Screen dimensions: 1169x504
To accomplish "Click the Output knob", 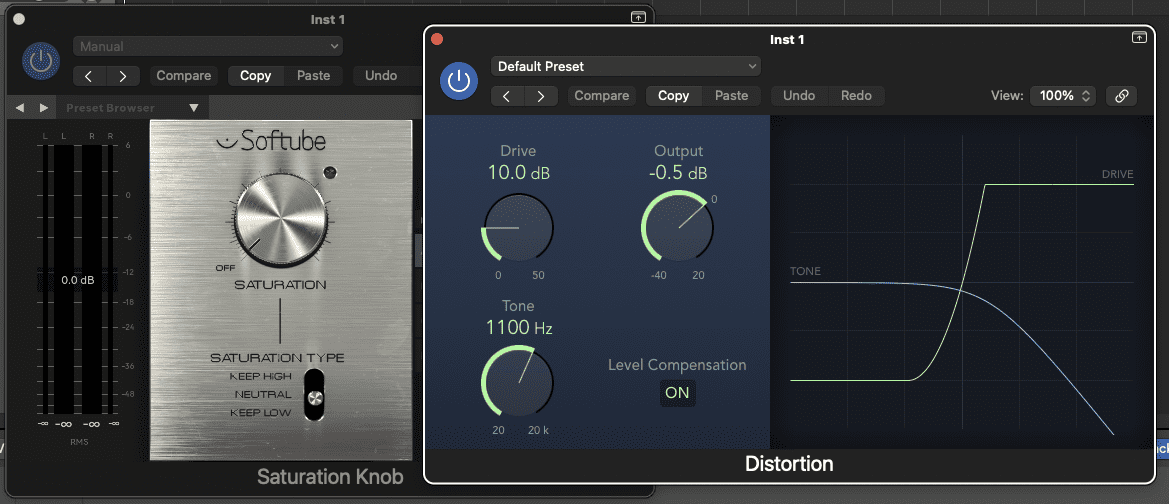I will 677,227.
